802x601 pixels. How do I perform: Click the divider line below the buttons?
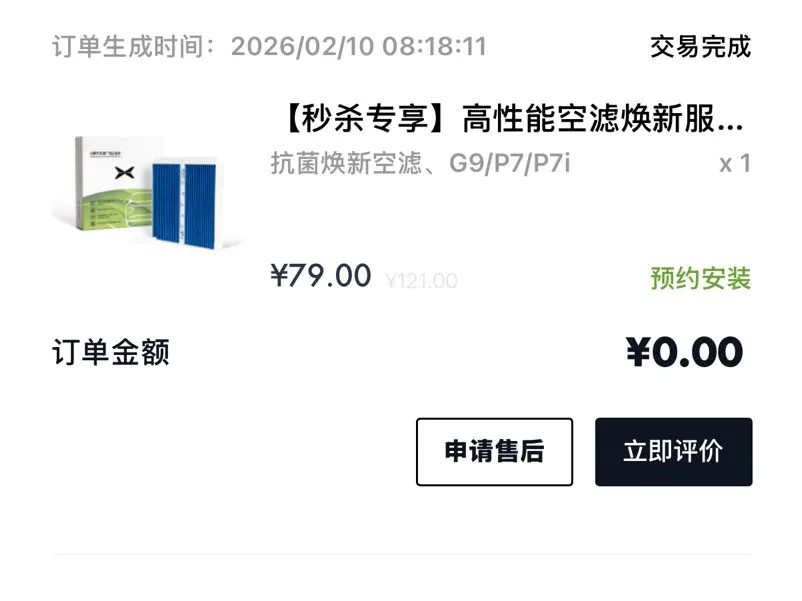(401, 554)
